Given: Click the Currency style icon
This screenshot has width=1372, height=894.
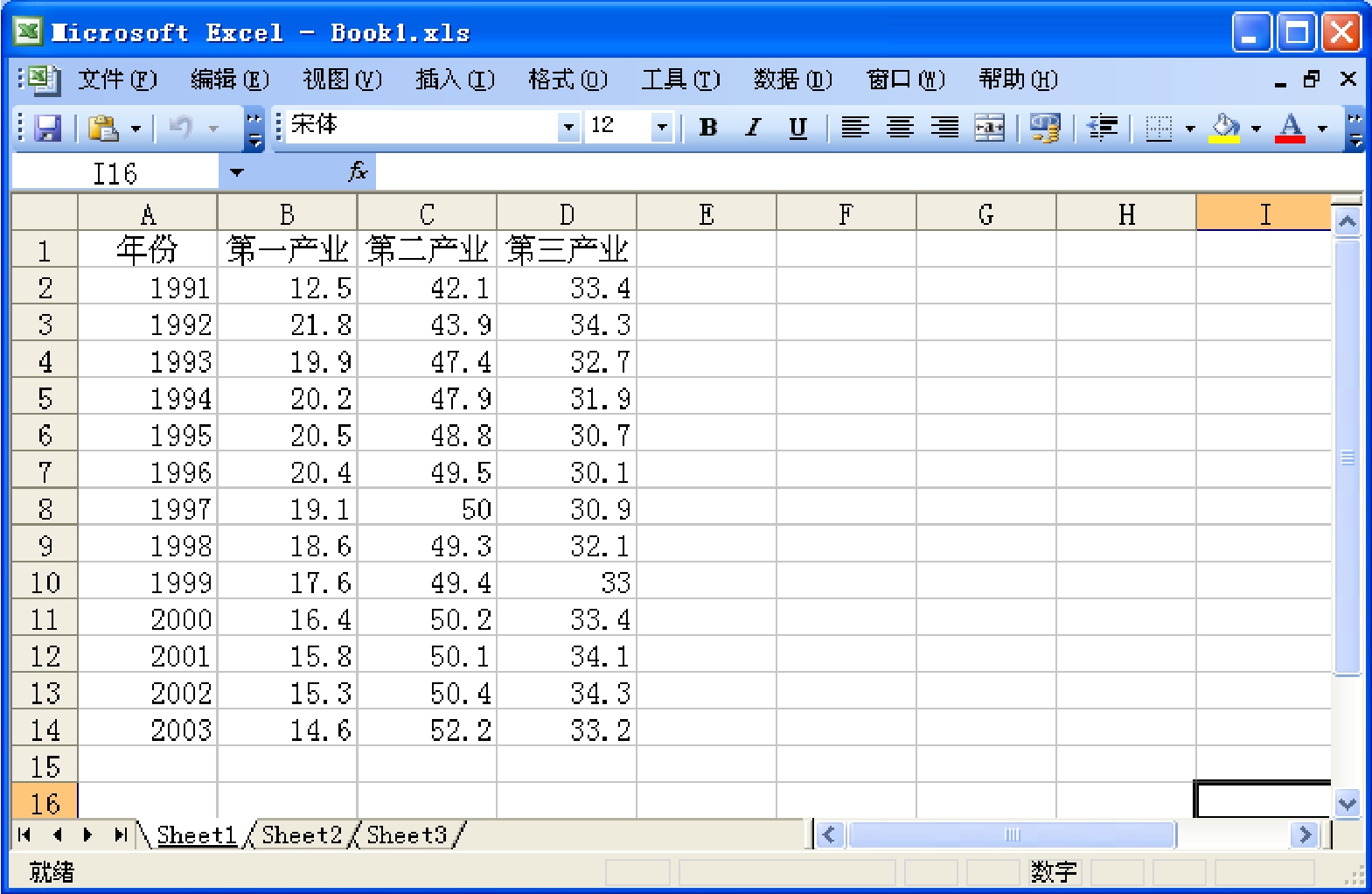Looking at the screenshot, I should pos(1045,128).
